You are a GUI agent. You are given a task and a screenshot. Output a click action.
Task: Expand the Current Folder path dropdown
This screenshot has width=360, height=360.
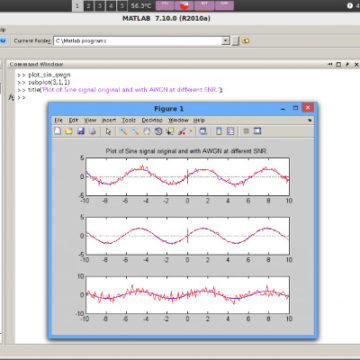[226, 41]
